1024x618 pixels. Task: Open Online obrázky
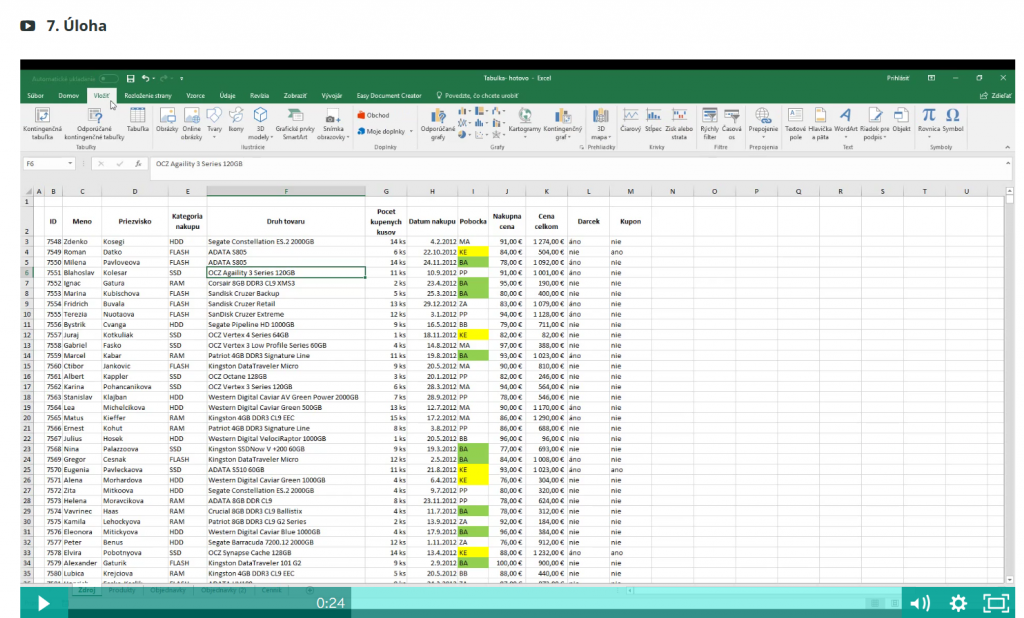coord(191,123)
